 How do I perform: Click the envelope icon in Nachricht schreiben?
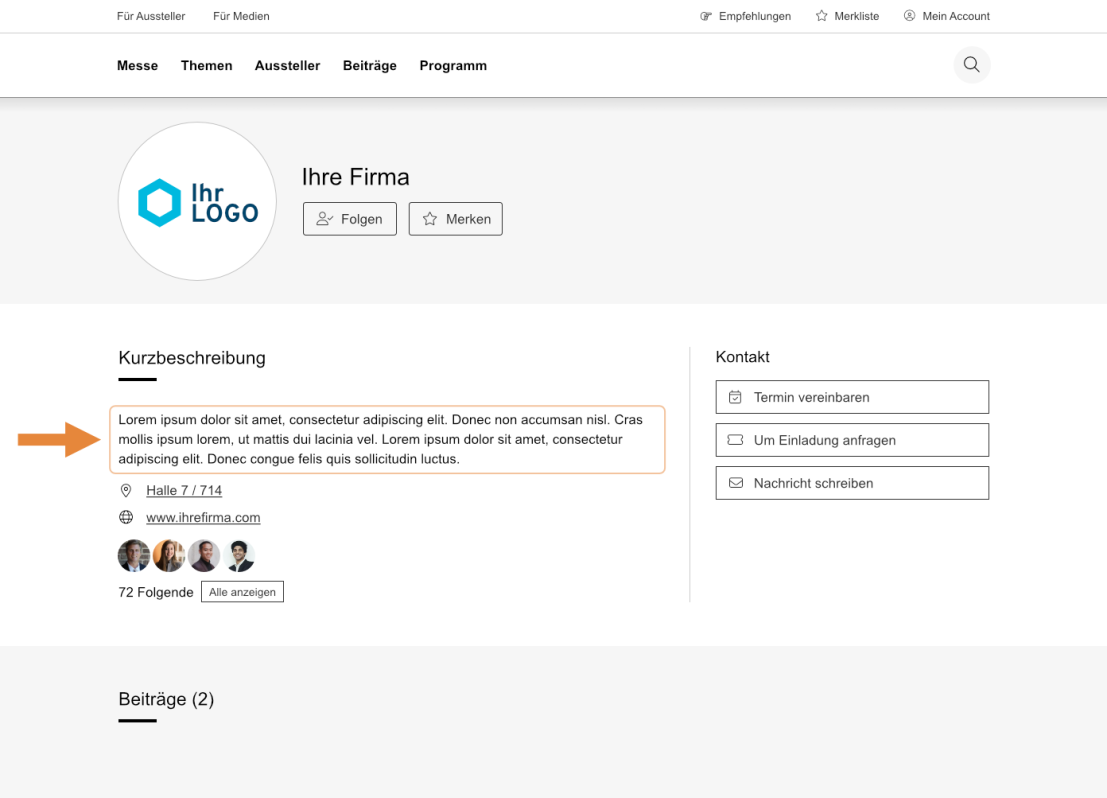[x=737, y=482]
